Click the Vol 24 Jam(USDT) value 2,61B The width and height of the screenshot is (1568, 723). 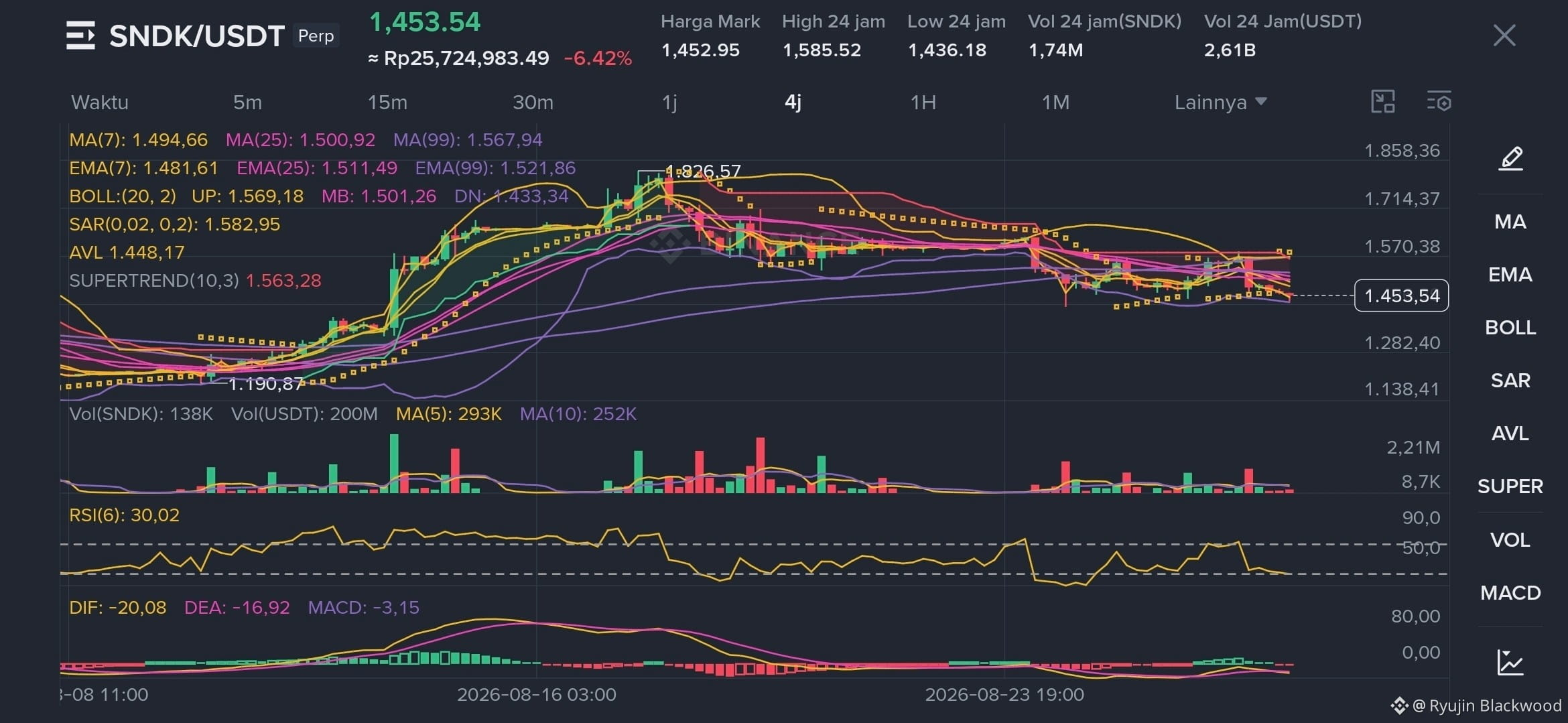point(1230,50)
